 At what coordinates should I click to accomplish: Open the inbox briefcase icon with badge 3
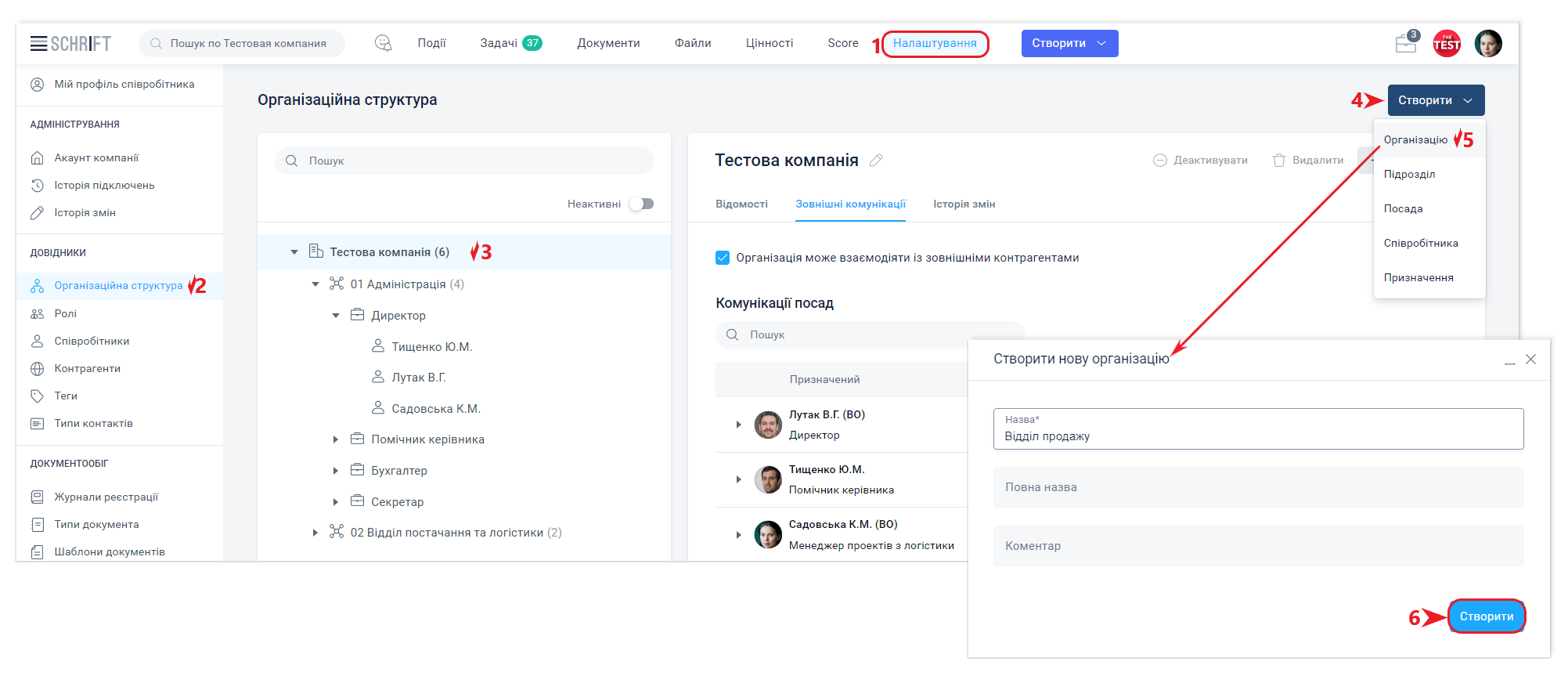pyautogui.click(x=1406, y=44)
